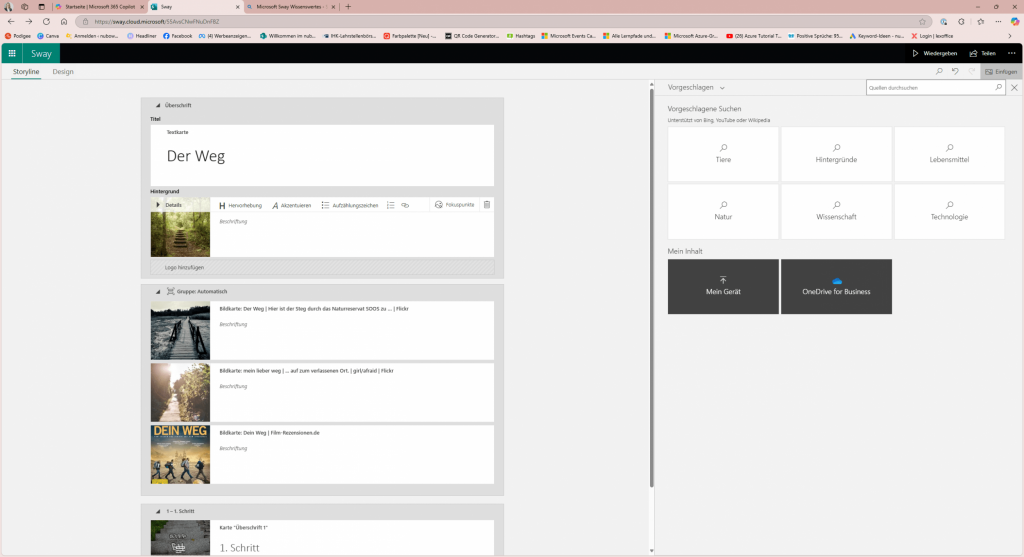Open the Microsoft 365 app launcher grid
This screenshot has width=1024, height=557.
click(12, 54)
